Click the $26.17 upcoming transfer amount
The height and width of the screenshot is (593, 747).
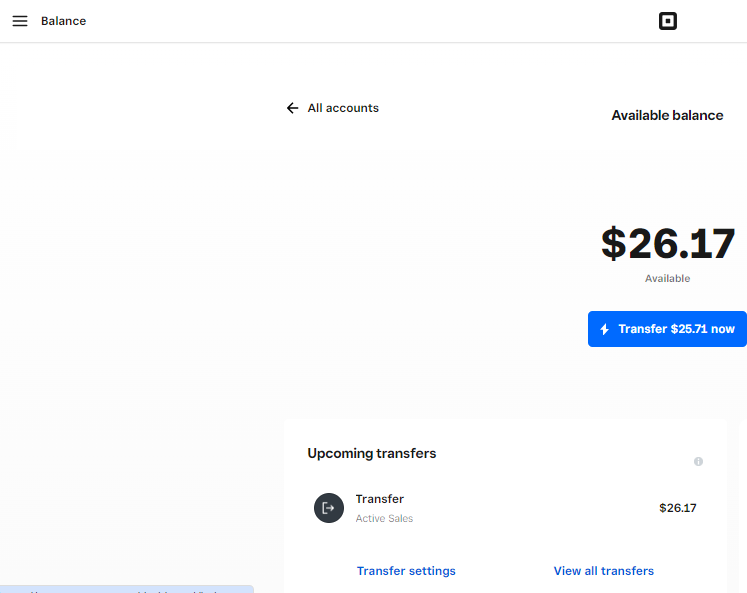[677, 508]
